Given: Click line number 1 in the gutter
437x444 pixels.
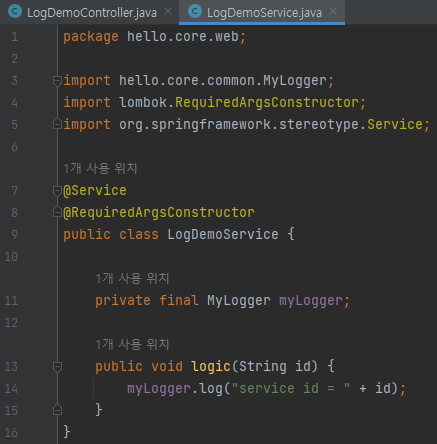Looking at the screenshot, I should [14, 37].
